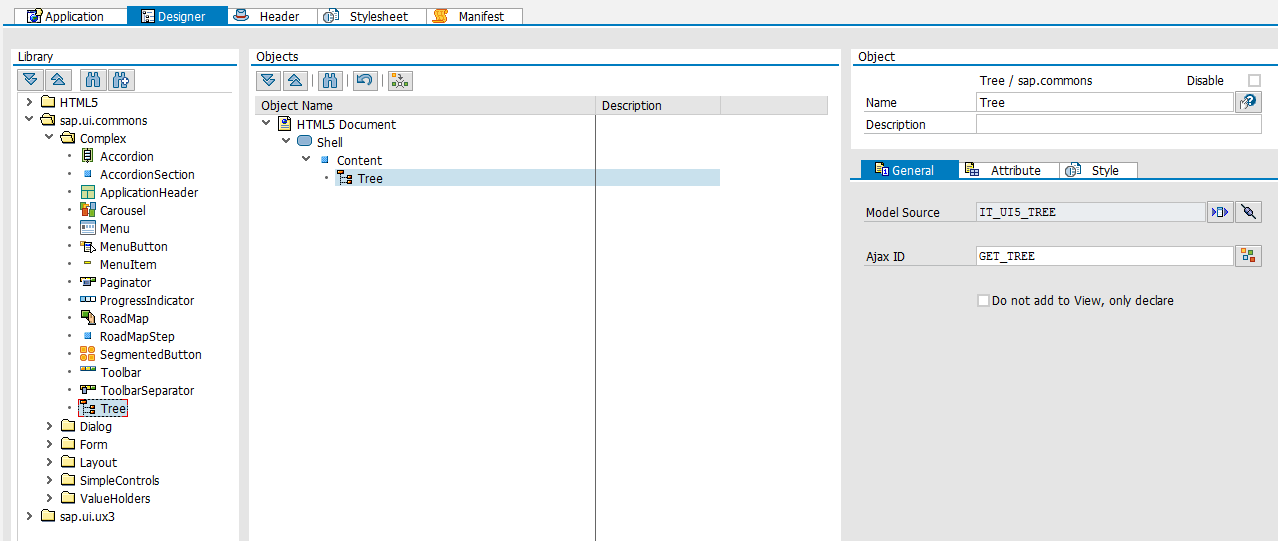Image resolution: width=1278 pixels, height=541 pixels.
Task: Expand the Dialog folder
Action: tap(49, 427)
